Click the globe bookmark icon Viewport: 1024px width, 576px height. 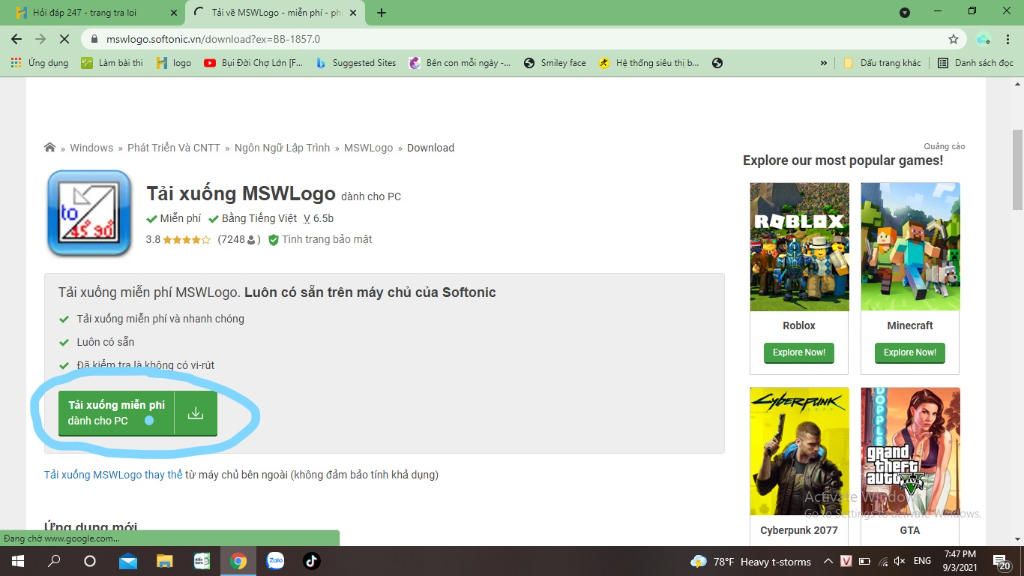pos(717,63)
